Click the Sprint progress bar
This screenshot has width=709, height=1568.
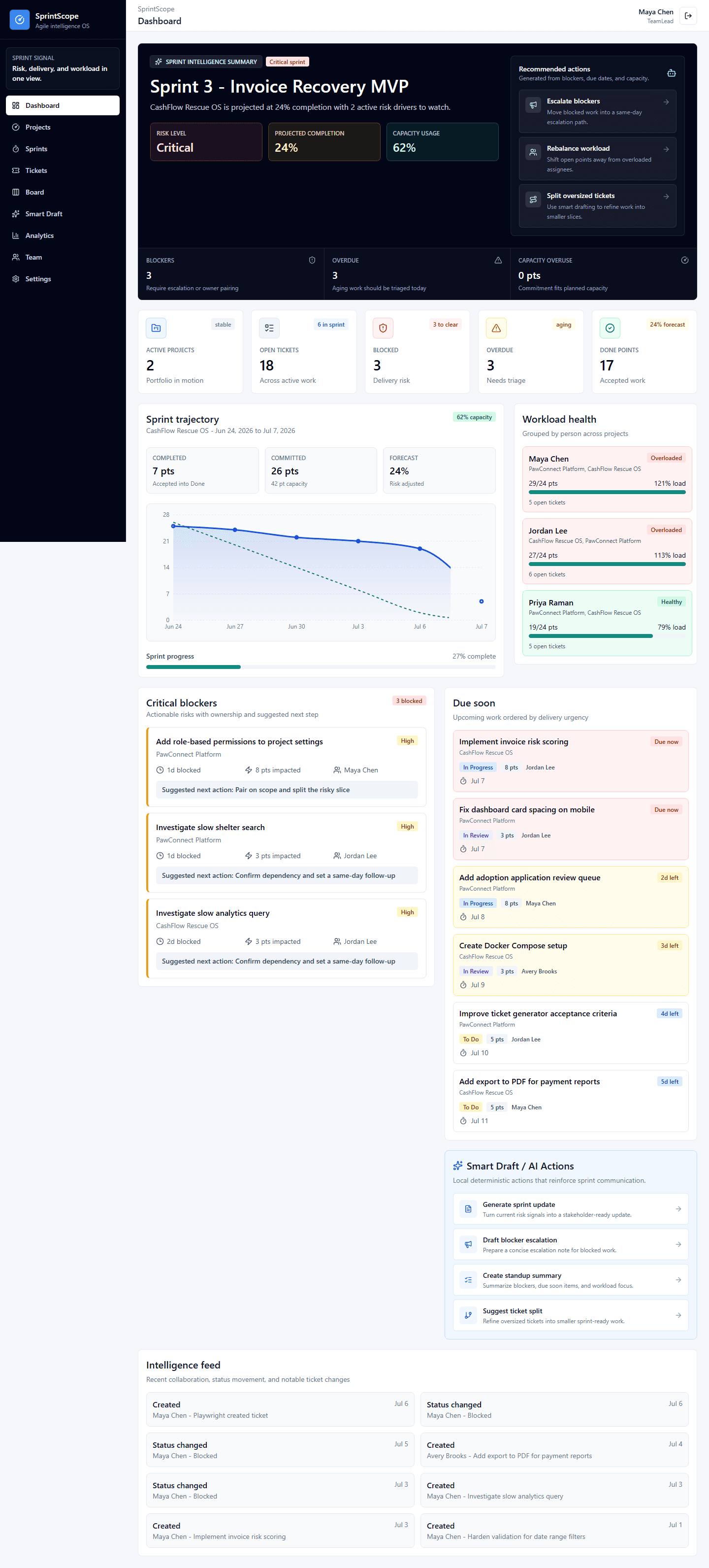click(321, 667)
